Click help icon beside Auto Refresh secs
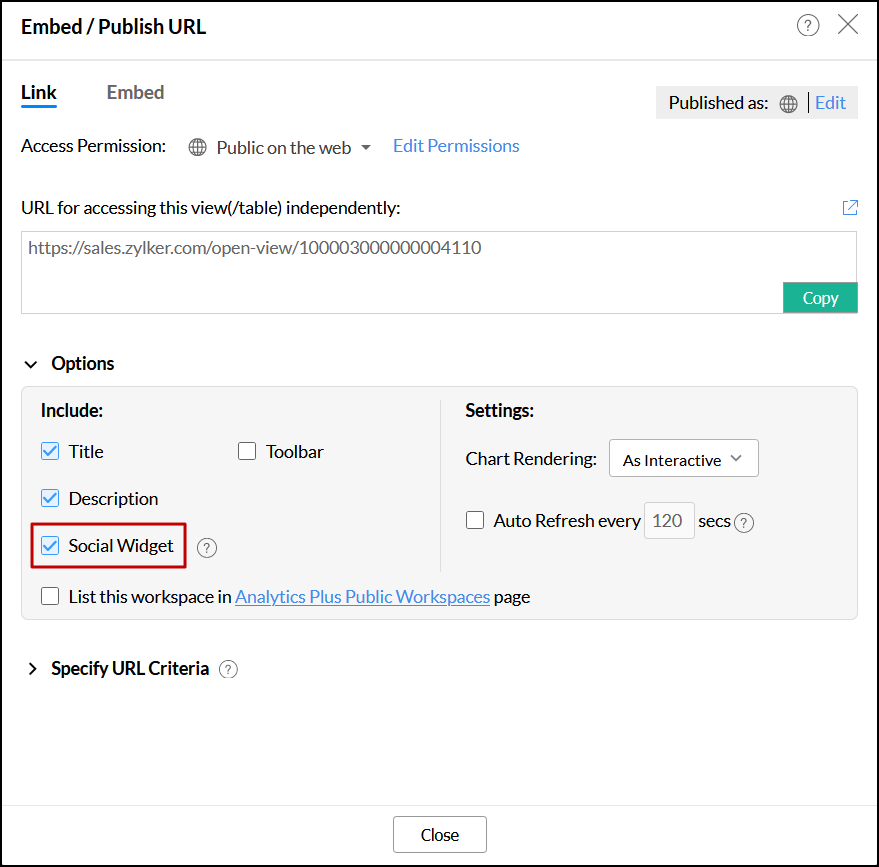Screen dimensions: 879x867 tap(744, 522)
